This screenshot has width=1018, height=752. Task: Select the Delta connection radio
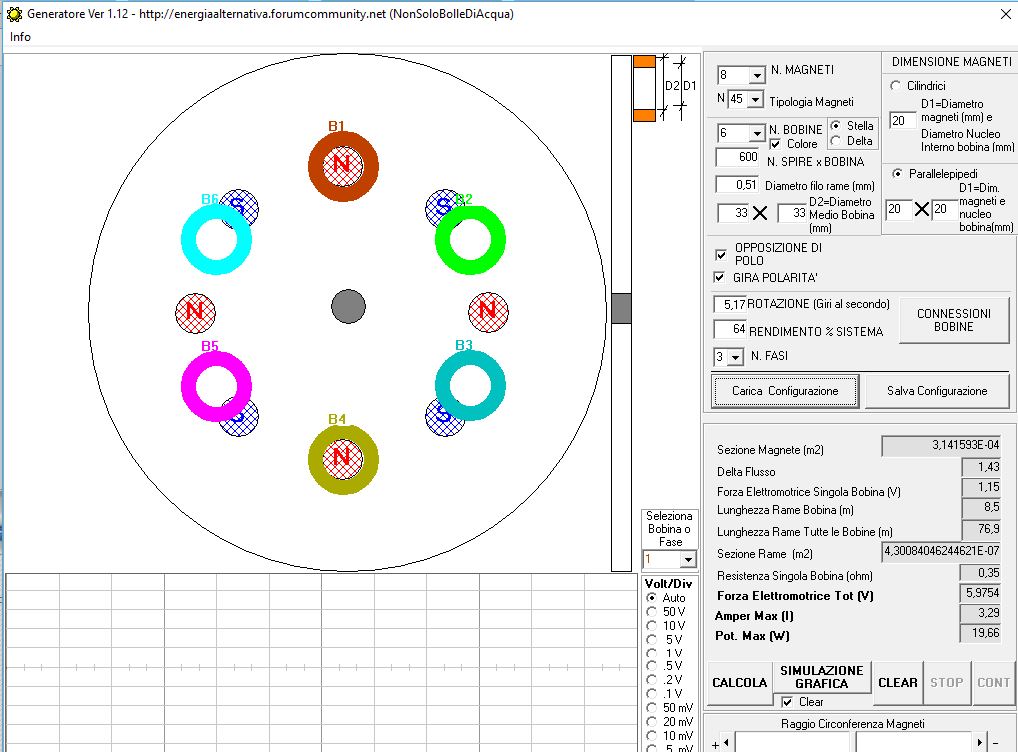(836, 141)
